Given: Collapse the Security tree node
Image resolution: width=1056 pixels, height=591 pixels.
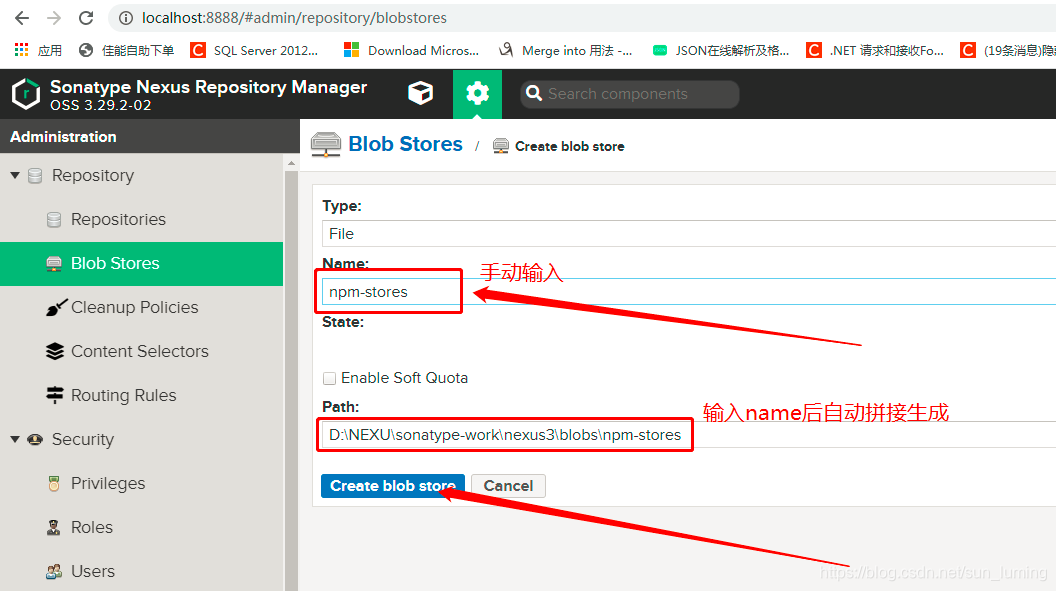Looking at the screenshot, I should coord(15,439).
